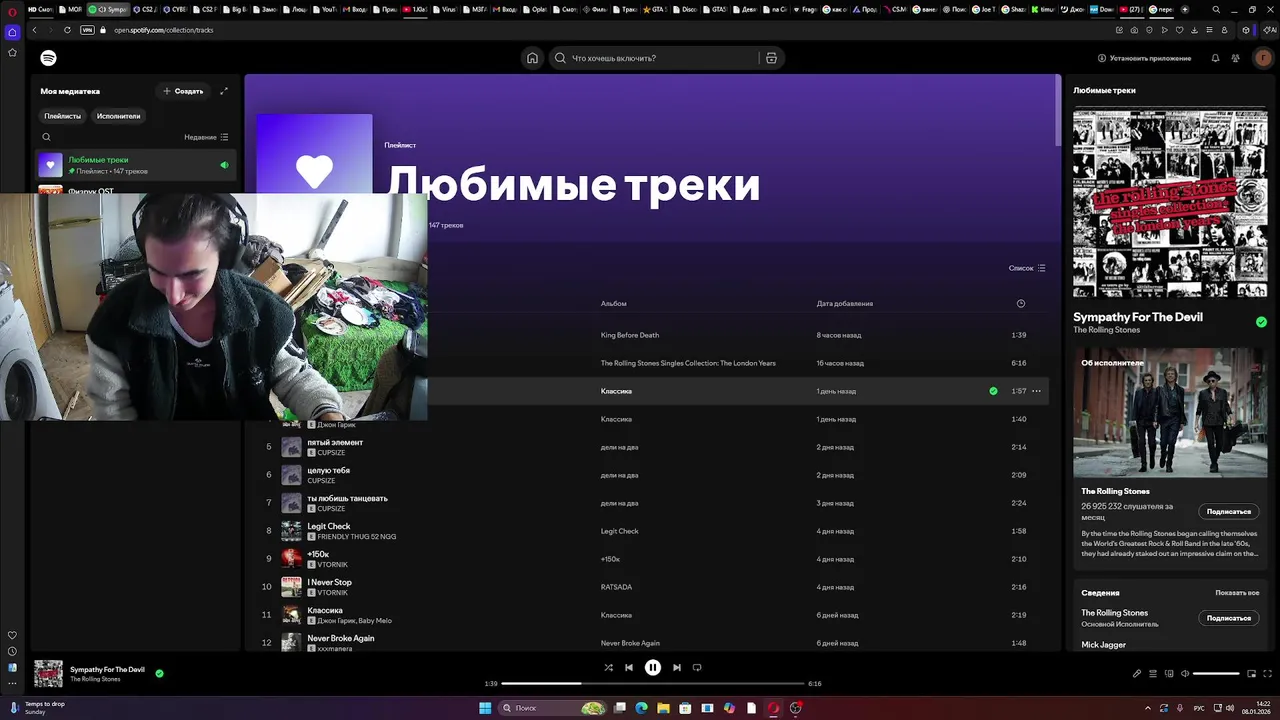The height and width of the screenshot is (720, 1280).
Task: Skip to the previous track
Action: click(x=629, y=667)
